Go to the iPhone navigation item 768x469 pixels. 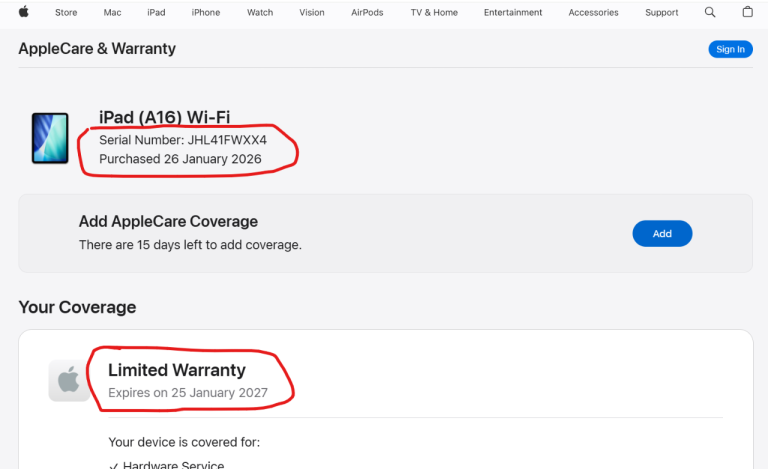click(x=206, y=13)
